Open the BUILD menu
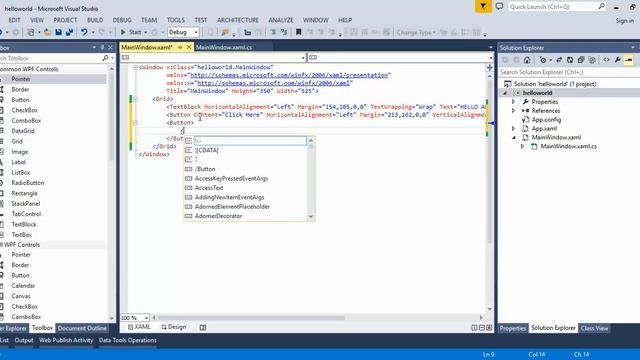The image size is (640, 360). 95,20
